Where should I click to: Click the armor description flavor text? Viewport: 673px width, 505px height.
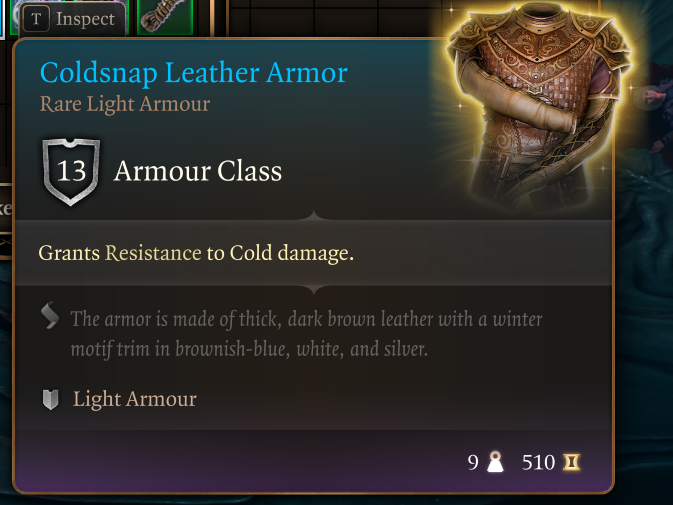coord(306,334)
